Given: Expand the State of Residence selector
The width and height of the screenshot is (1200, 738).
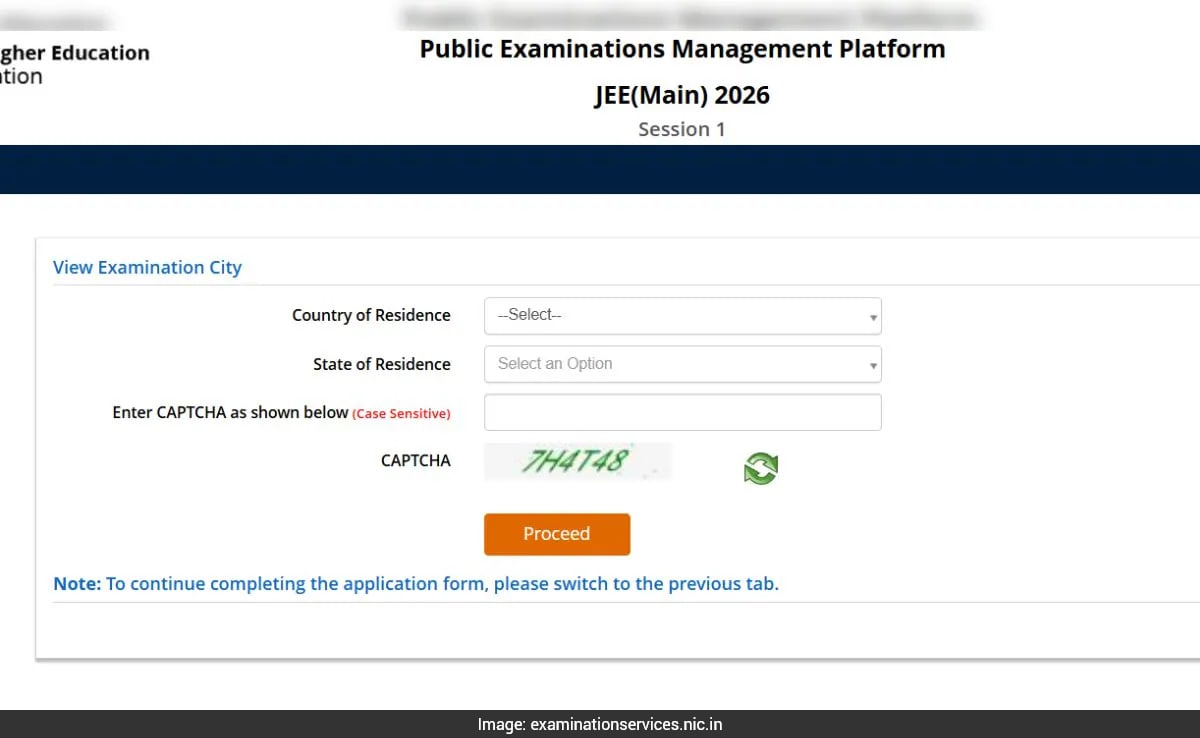Looking at the screenshot, I should (x=682, y=364).
